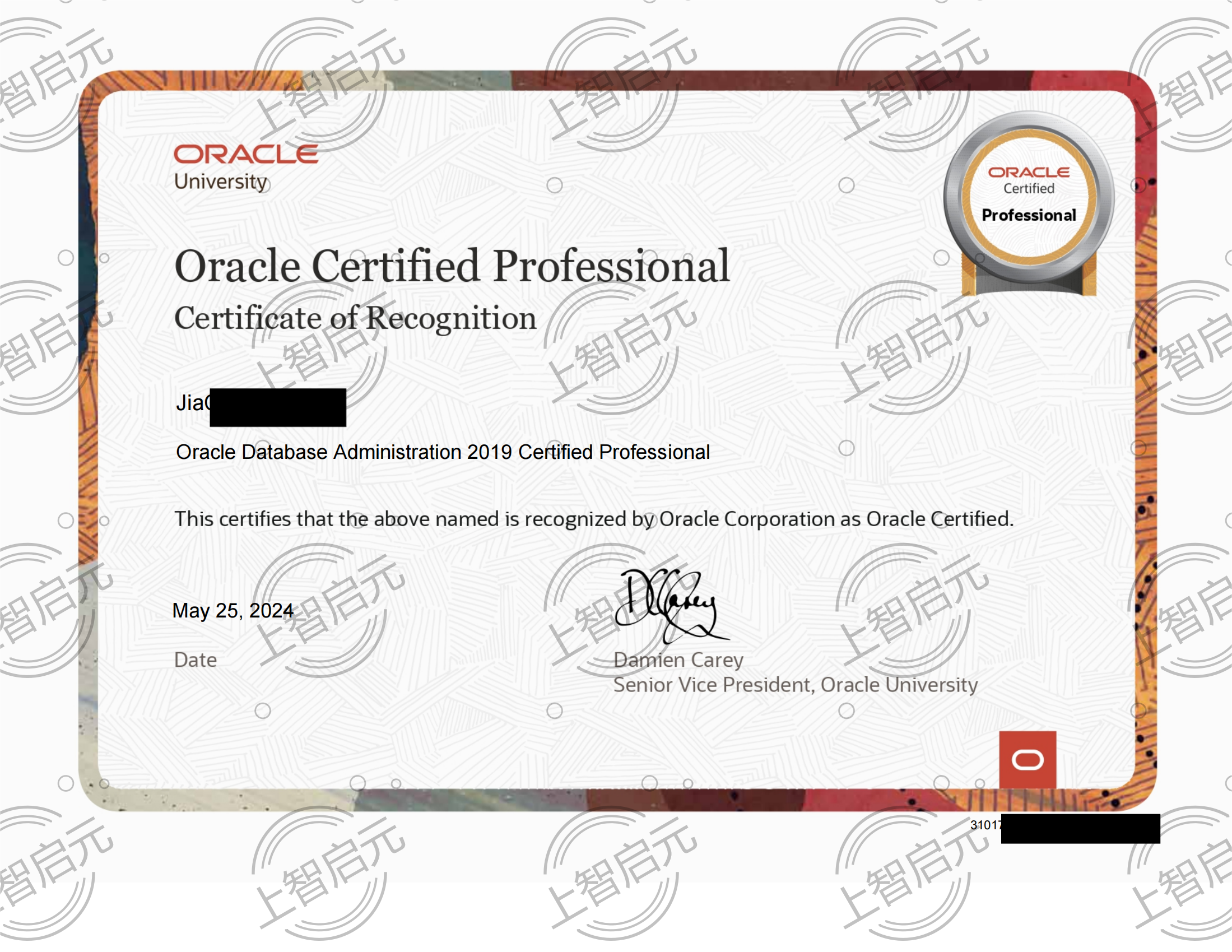Click the 'Date' label
Image resolution: width=1232 pixels, height=952 pixels.
[x=195, y=660]
